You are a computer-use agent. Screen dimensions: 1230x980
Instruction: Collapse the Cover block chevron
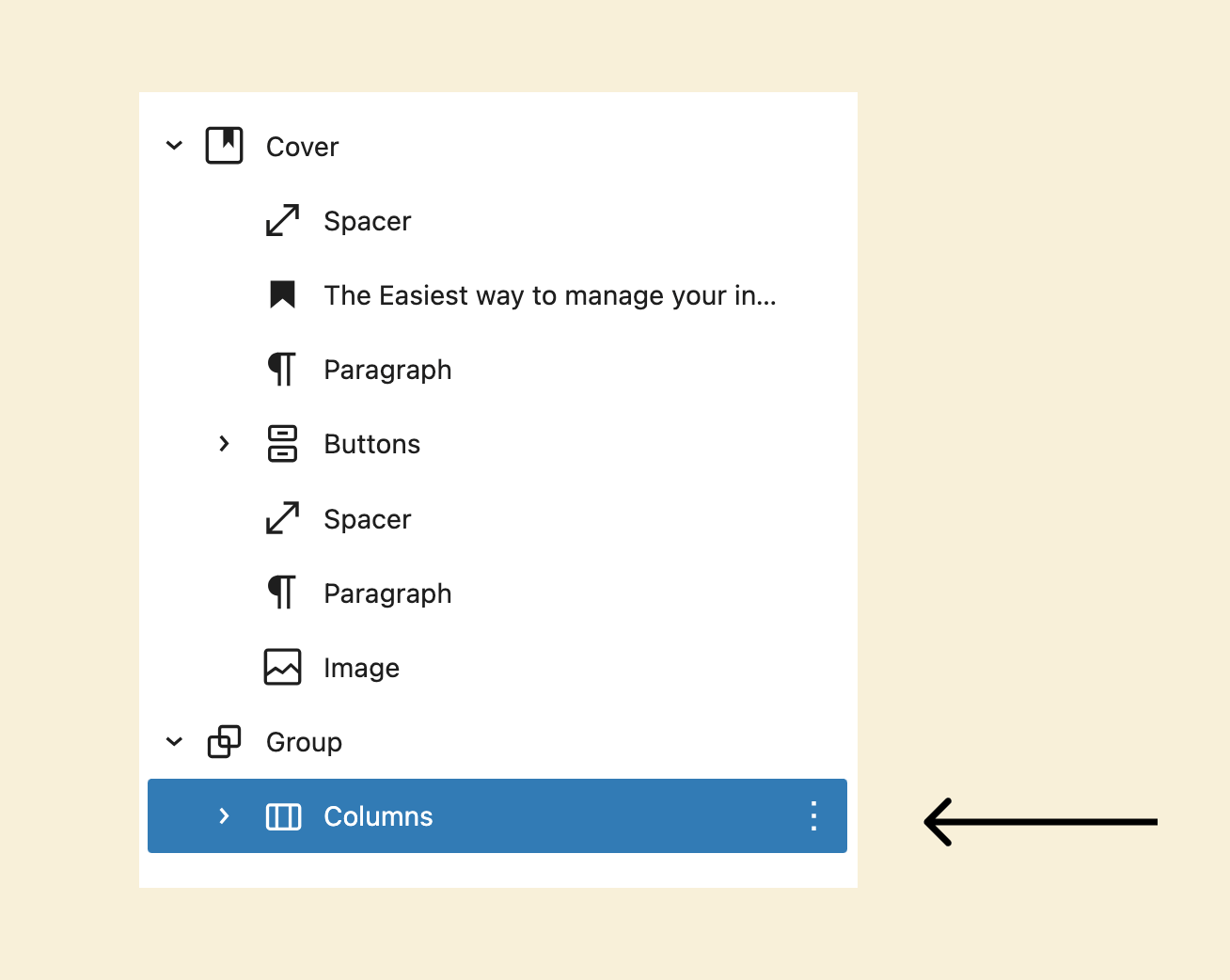click(x=174, y=146)
